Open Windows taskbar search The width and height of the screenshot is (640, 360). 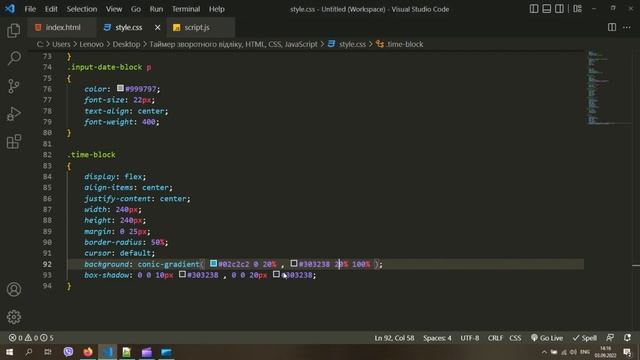pyautogui.click(x=29, y=351)
